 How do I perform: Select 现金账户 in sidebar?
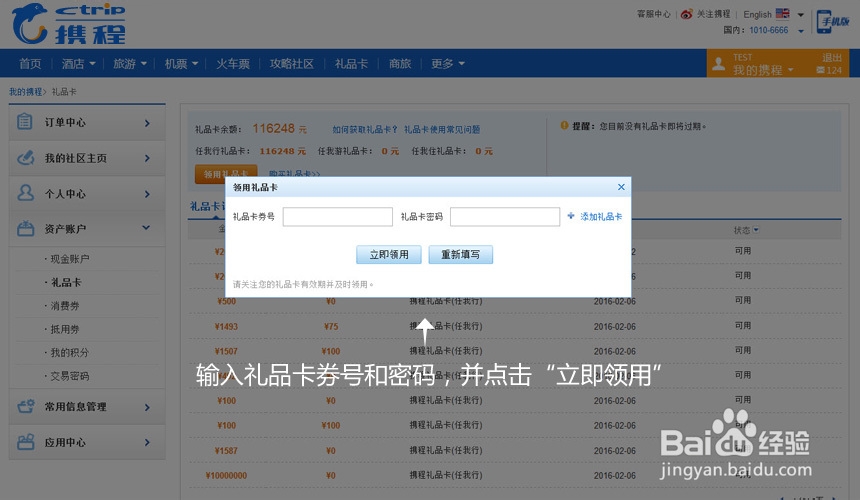[x=70, y=259]
